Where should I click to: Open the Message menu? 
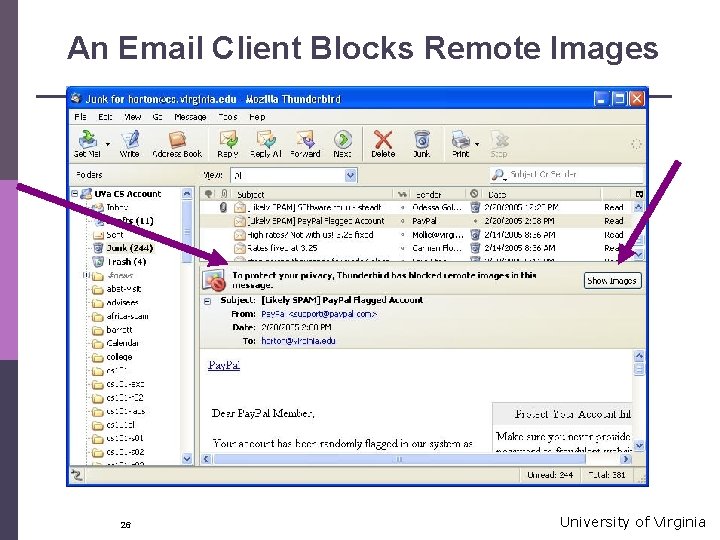pos(190,117)
